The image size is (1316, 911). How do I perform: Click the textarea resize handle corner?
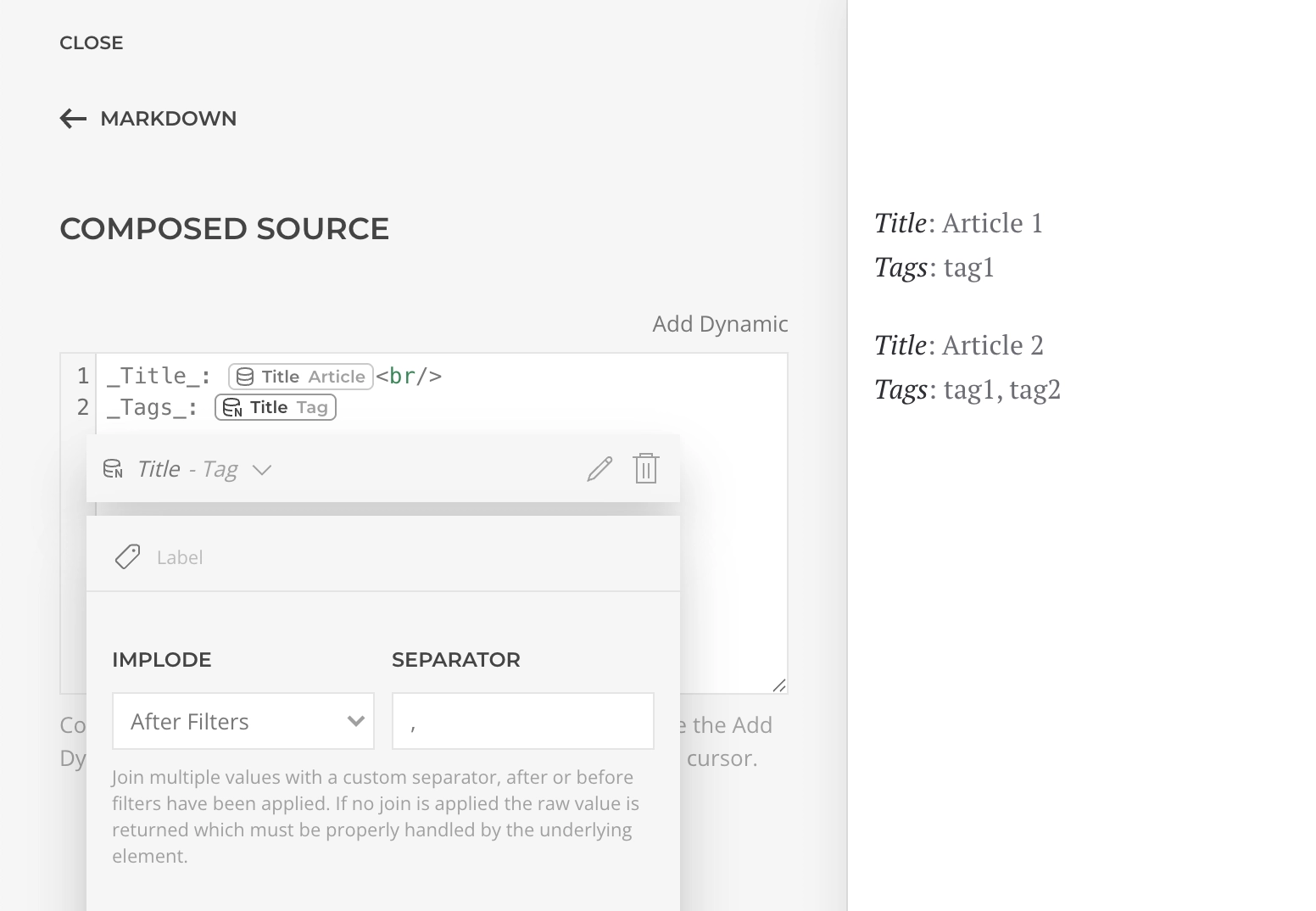(779, 685)
